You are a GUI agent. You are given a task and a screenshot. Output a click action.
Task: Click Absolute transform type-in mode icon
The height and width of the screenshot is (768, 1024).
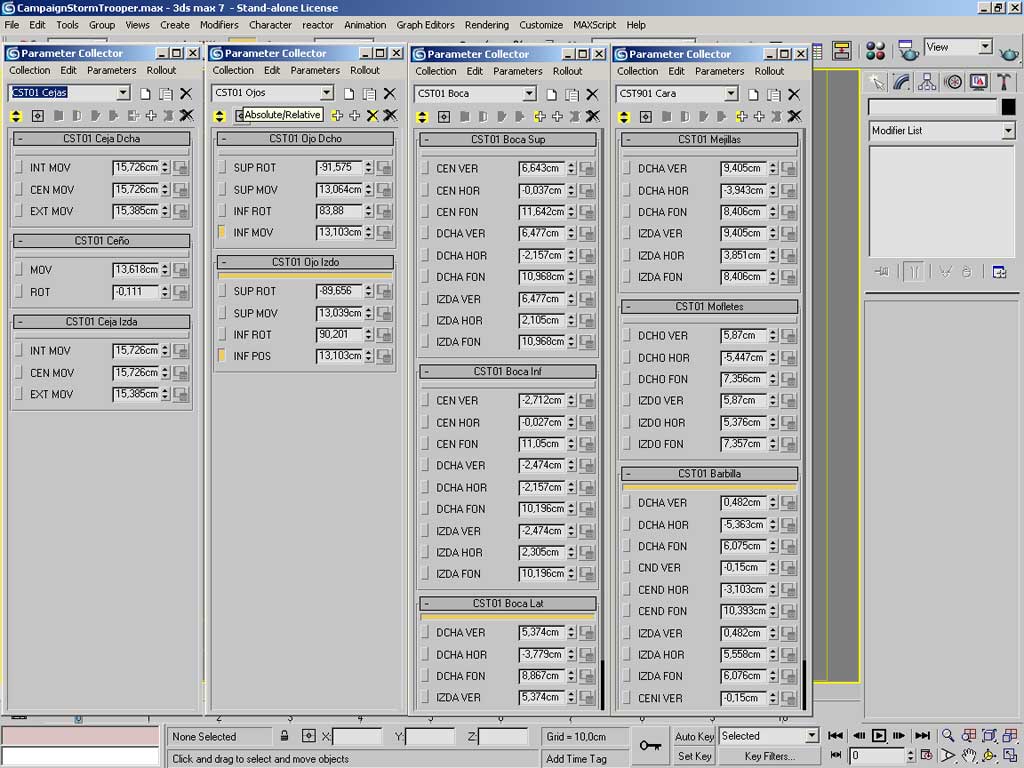pos(308,736)
